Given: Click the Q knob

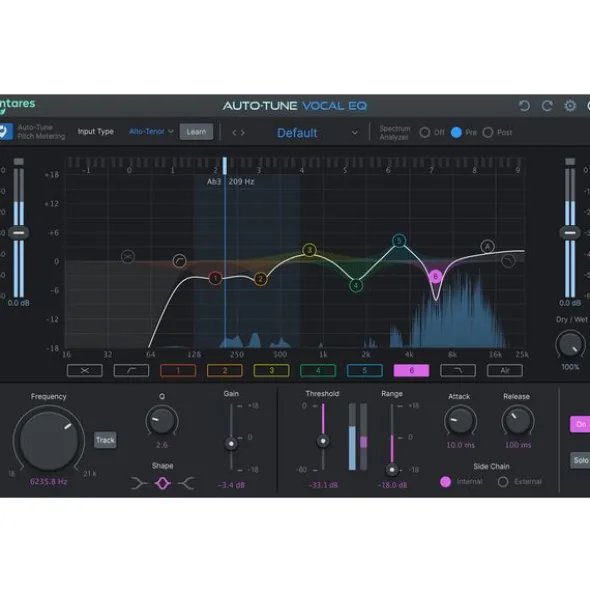Looking at the screenshot, I should coord(162,421).
